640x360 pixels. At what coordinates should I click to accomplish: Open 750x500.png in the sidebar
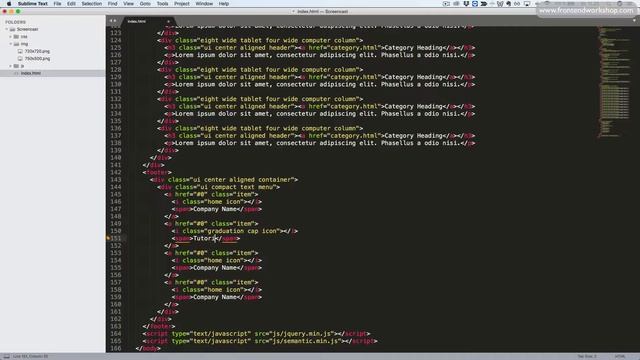(x=37, y=59)
